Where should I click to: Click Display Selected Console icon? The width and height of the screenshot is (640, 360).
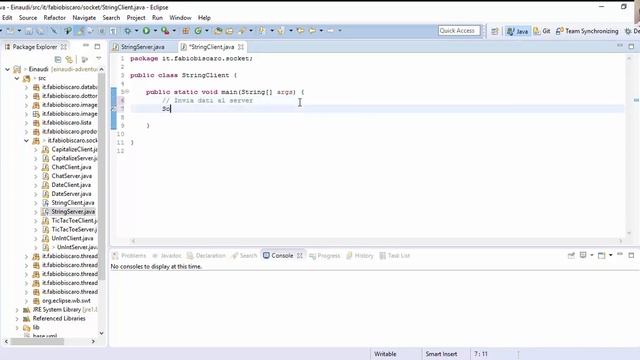pyautogui.click(x=583, y=255)
